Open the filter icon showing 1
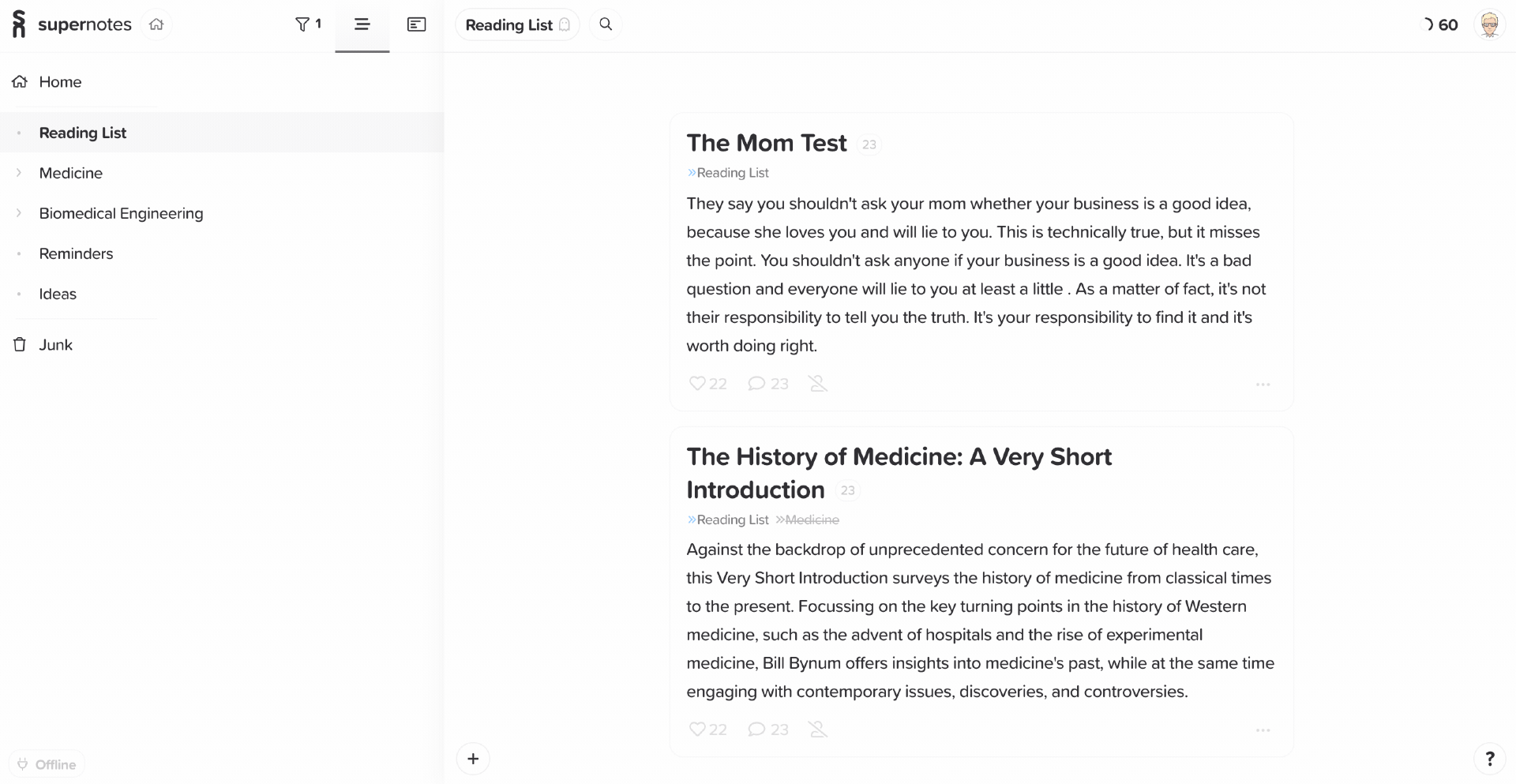 (x=308, y=24)
